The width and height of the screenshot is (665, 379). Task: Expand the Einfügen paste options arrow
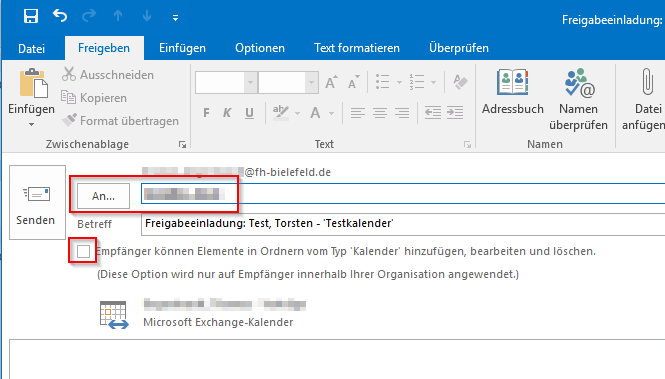tap(31, 124)
